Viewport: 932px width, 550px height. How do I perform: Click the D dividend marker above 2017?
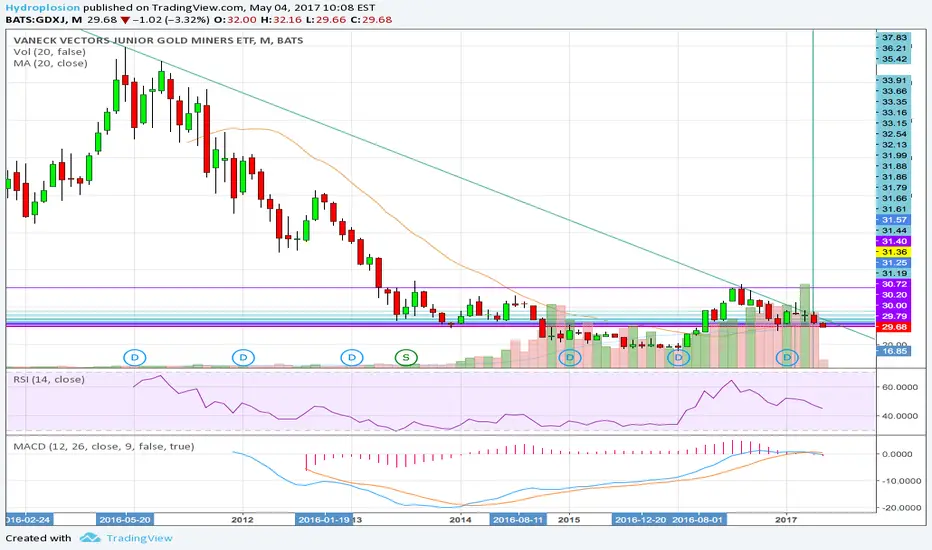[x=788, y=357]
